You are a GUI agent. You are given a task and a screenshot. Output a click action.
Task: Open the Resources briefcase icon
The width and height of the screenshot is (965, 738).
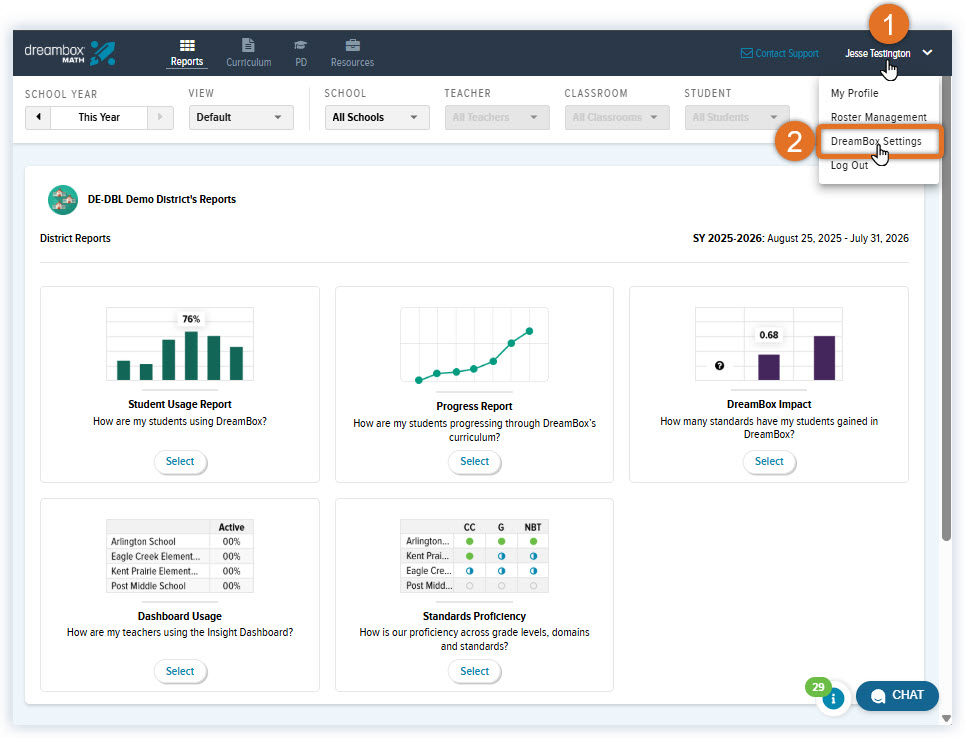point(353,46)
